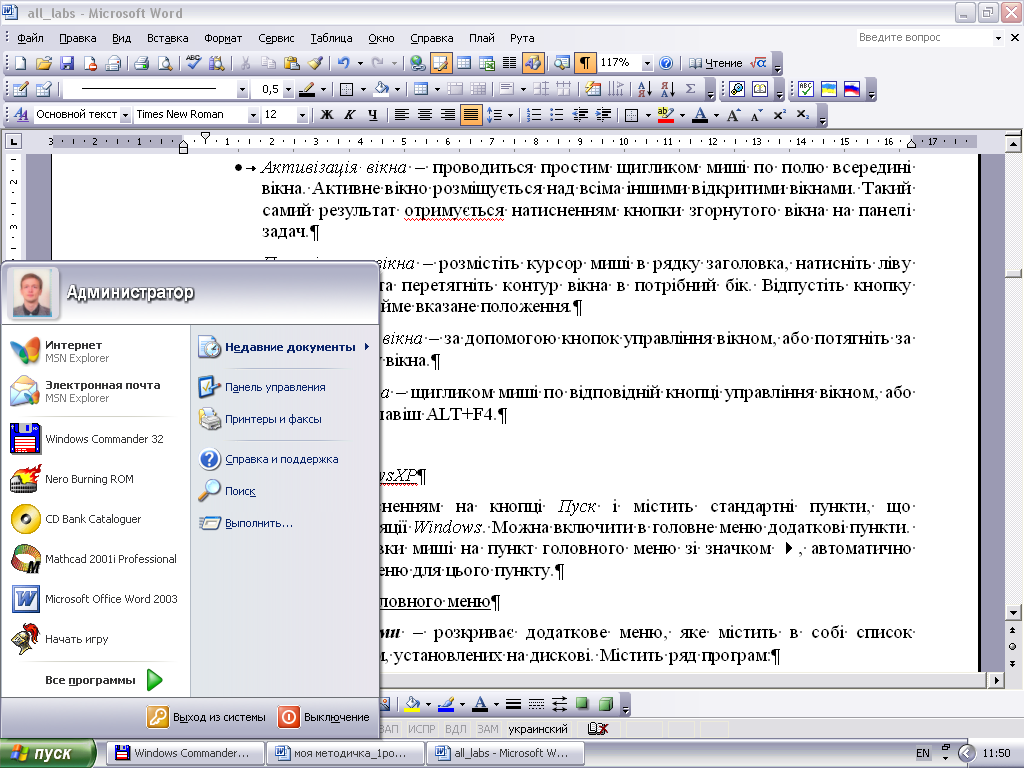Open the style Основной текст dropdown

coord(125,115)
